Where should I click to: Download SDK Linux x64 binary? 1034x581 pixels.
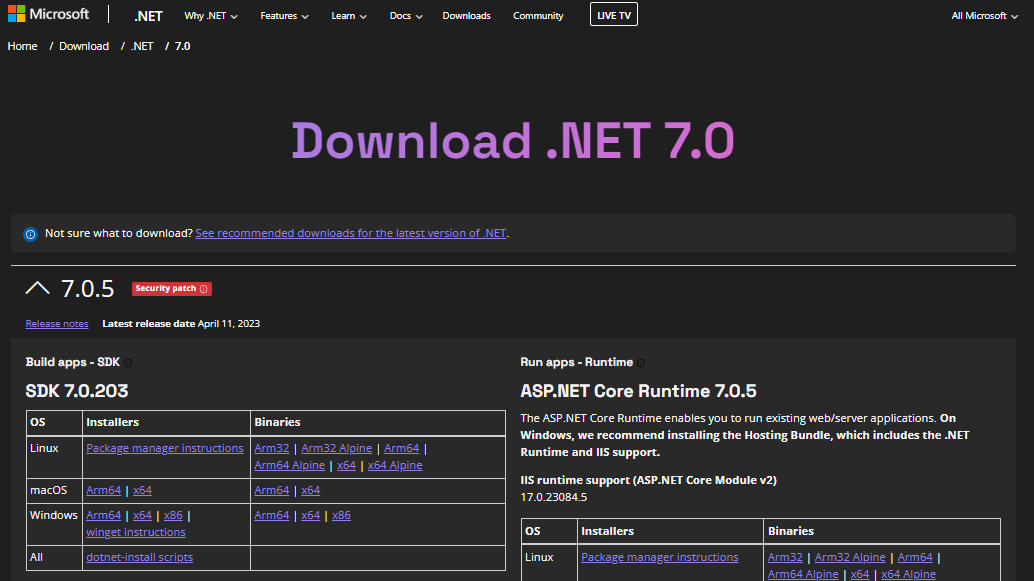(x=346, y=466)
